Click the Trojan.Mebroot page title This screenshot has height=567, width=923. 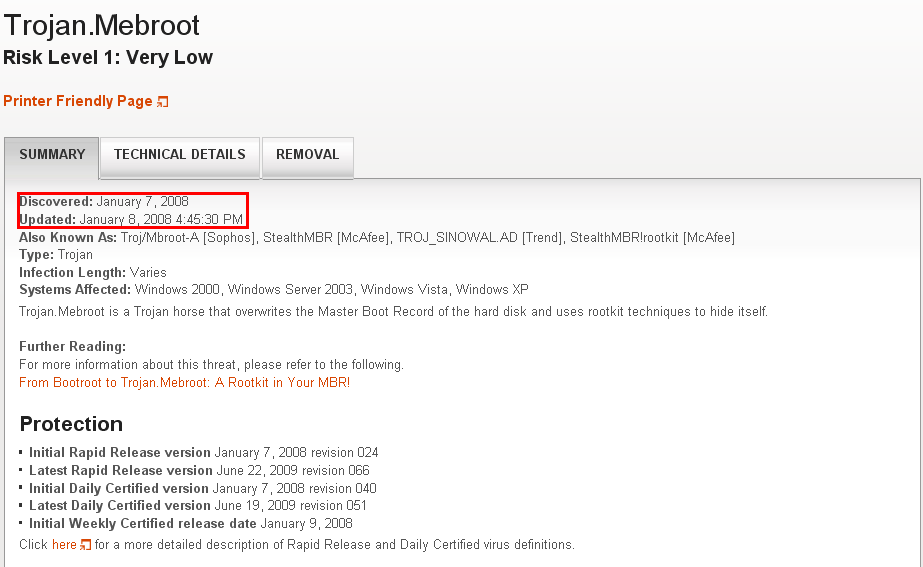click(x=102, y=25)
